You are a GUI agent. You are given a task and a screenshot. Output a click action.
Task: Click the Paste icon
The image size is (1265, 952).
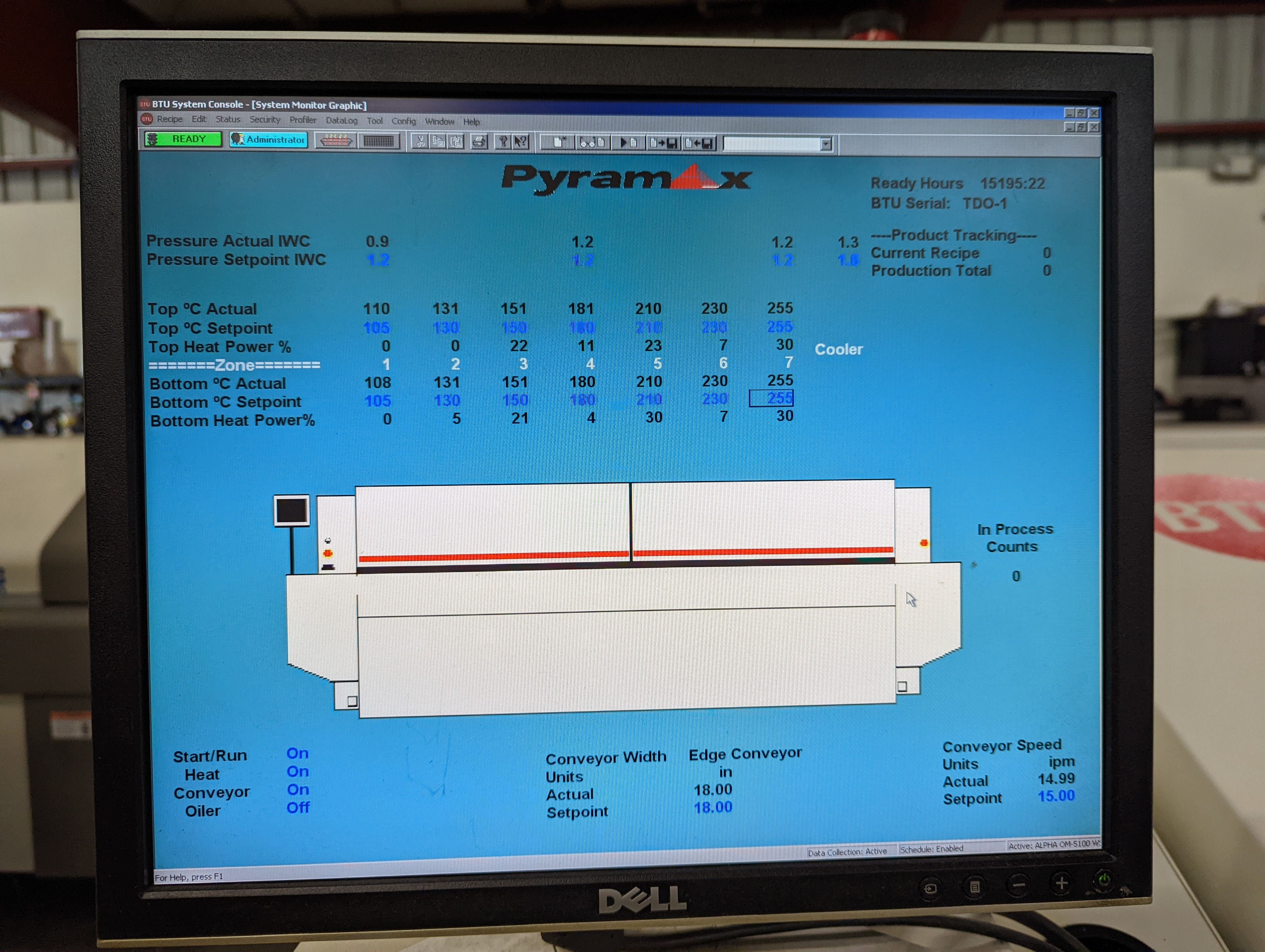pyautogui.click(x=458, y=143)
